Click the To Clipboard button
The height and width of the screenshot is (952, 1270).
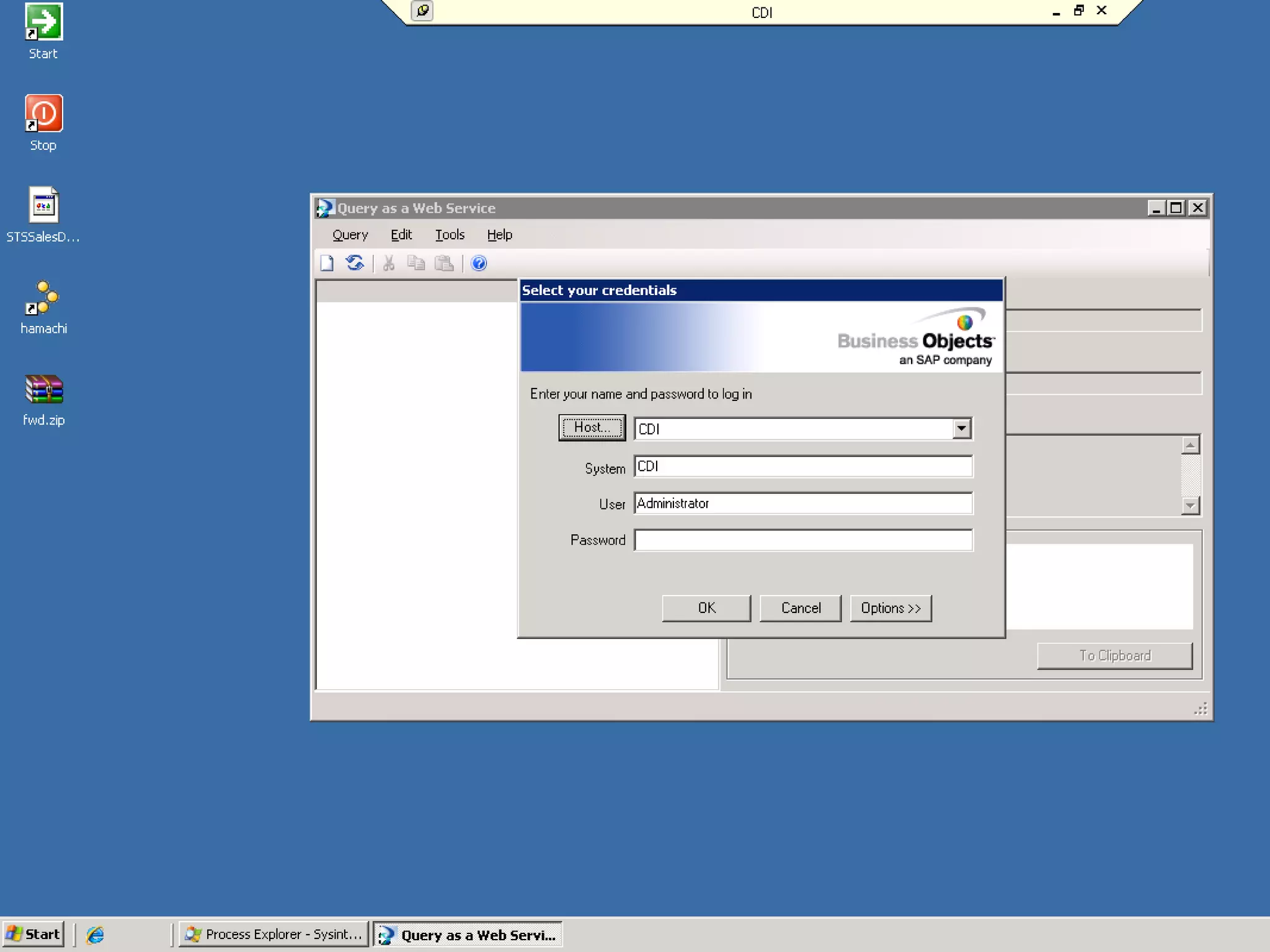(1115, 656)
